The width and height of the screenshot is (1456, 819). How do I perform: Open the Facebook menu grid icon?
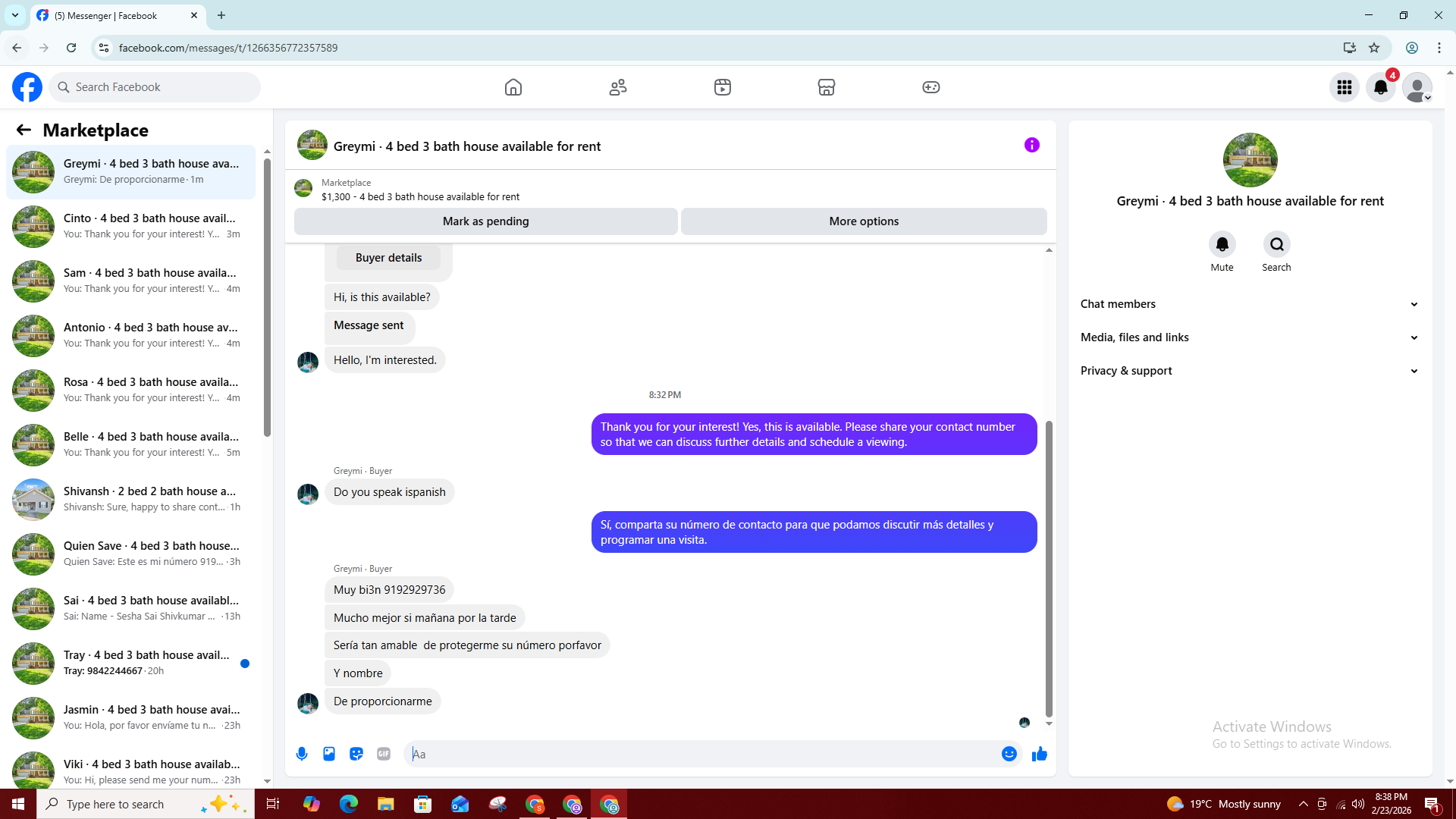pyautogui.click(x=1344, y=87)
